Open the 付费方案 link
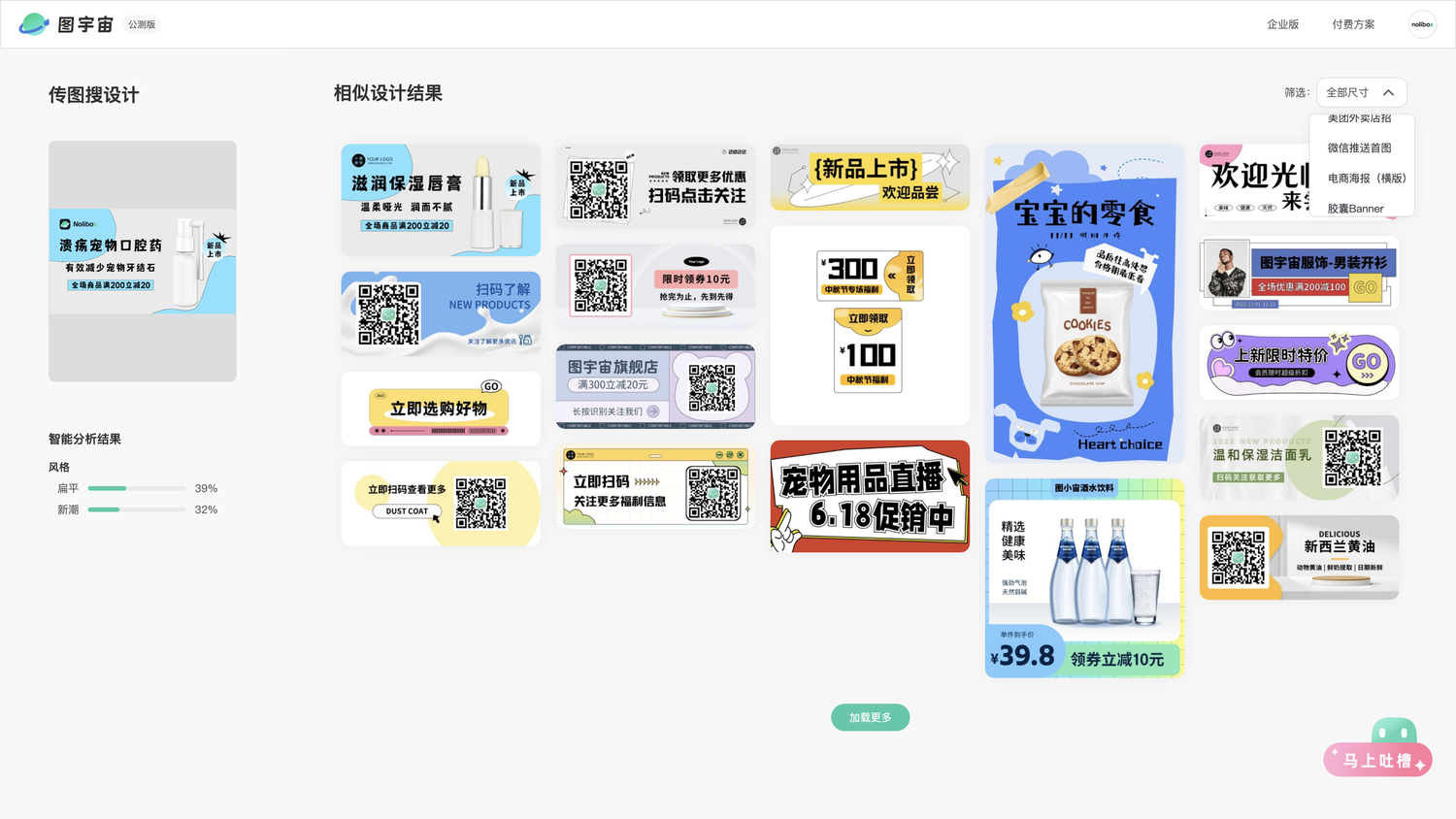 coord(1353,24)
